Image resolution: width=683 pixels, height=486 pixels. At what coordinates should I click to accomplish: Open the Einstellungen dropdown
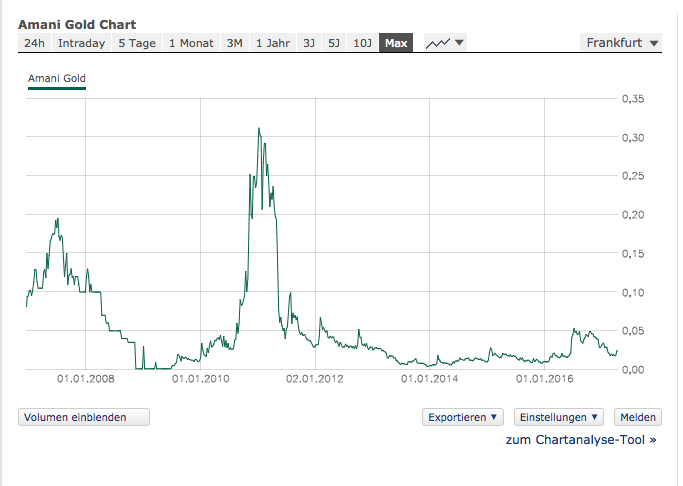click(558, 417)
